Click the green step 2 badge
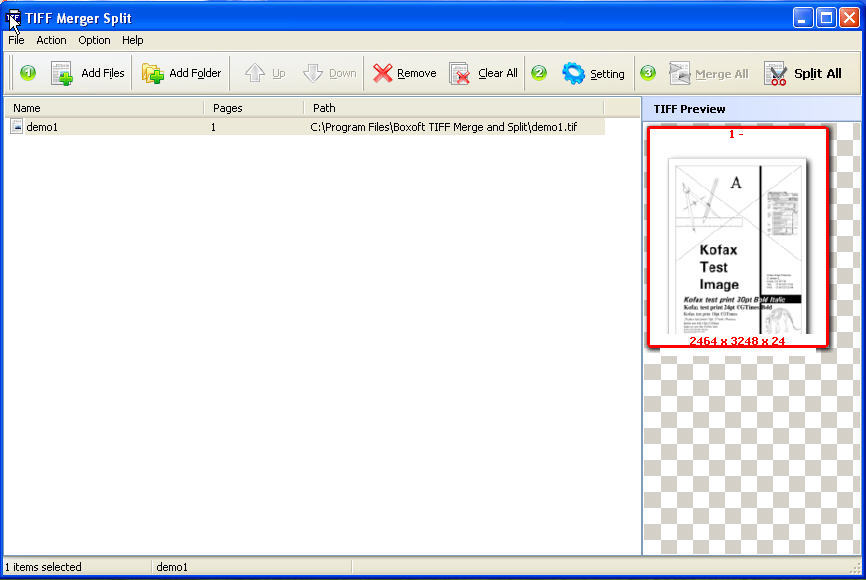The image size is (866, 580). pos(539,72)
